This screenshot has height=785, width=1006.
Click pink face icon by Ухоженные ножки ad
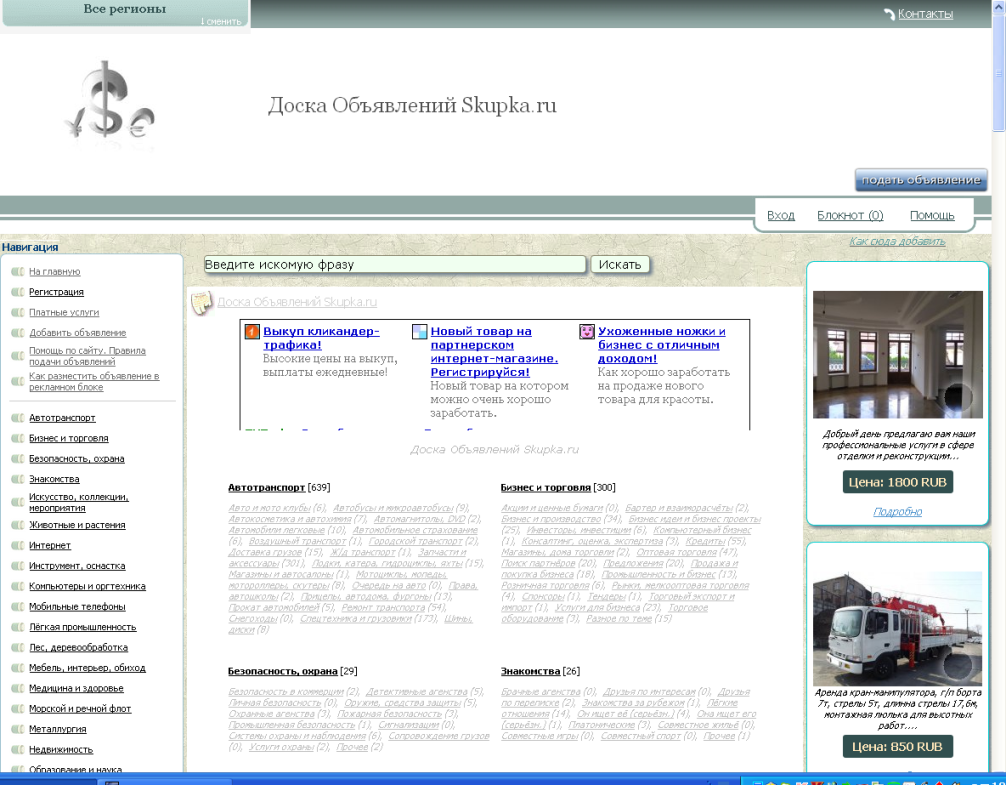587,332
